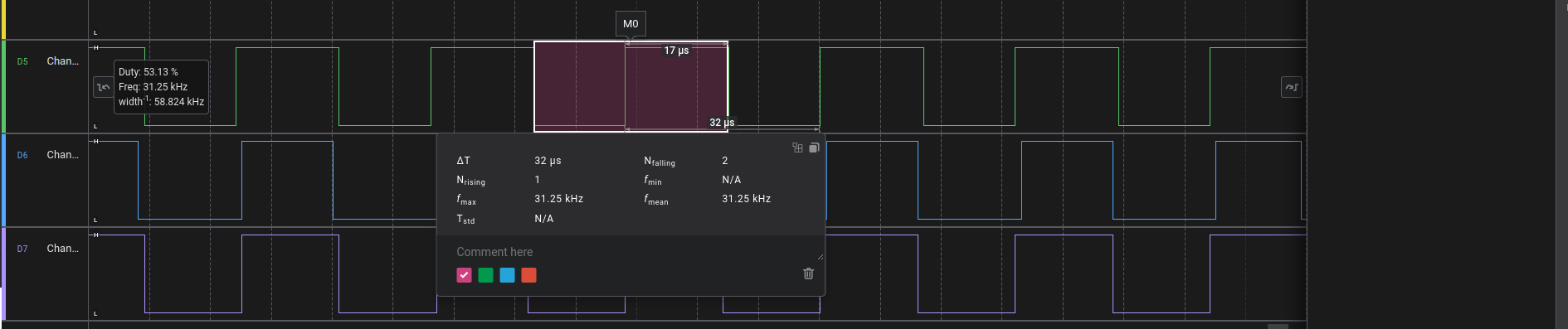The width and height of the screenshot is (1568, 329).
Task: Jump to next edge on D5 channel
Action: point(1292,87)
